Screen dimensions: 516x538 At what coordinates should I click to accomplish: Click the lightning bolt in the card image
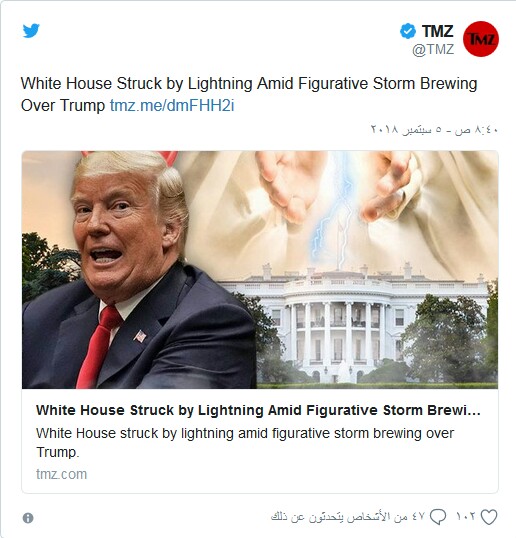335,213
